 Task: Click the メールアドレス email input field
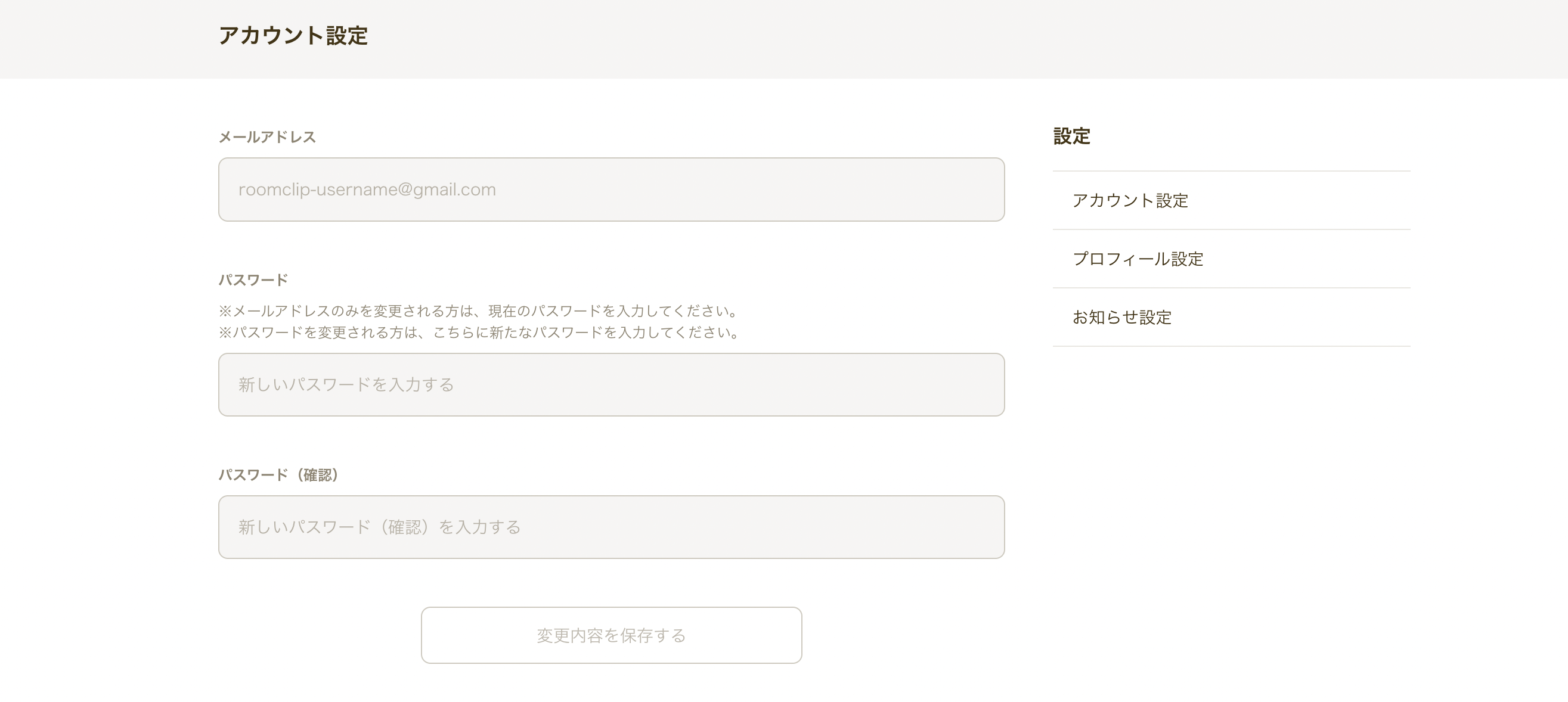click(611, 189)
